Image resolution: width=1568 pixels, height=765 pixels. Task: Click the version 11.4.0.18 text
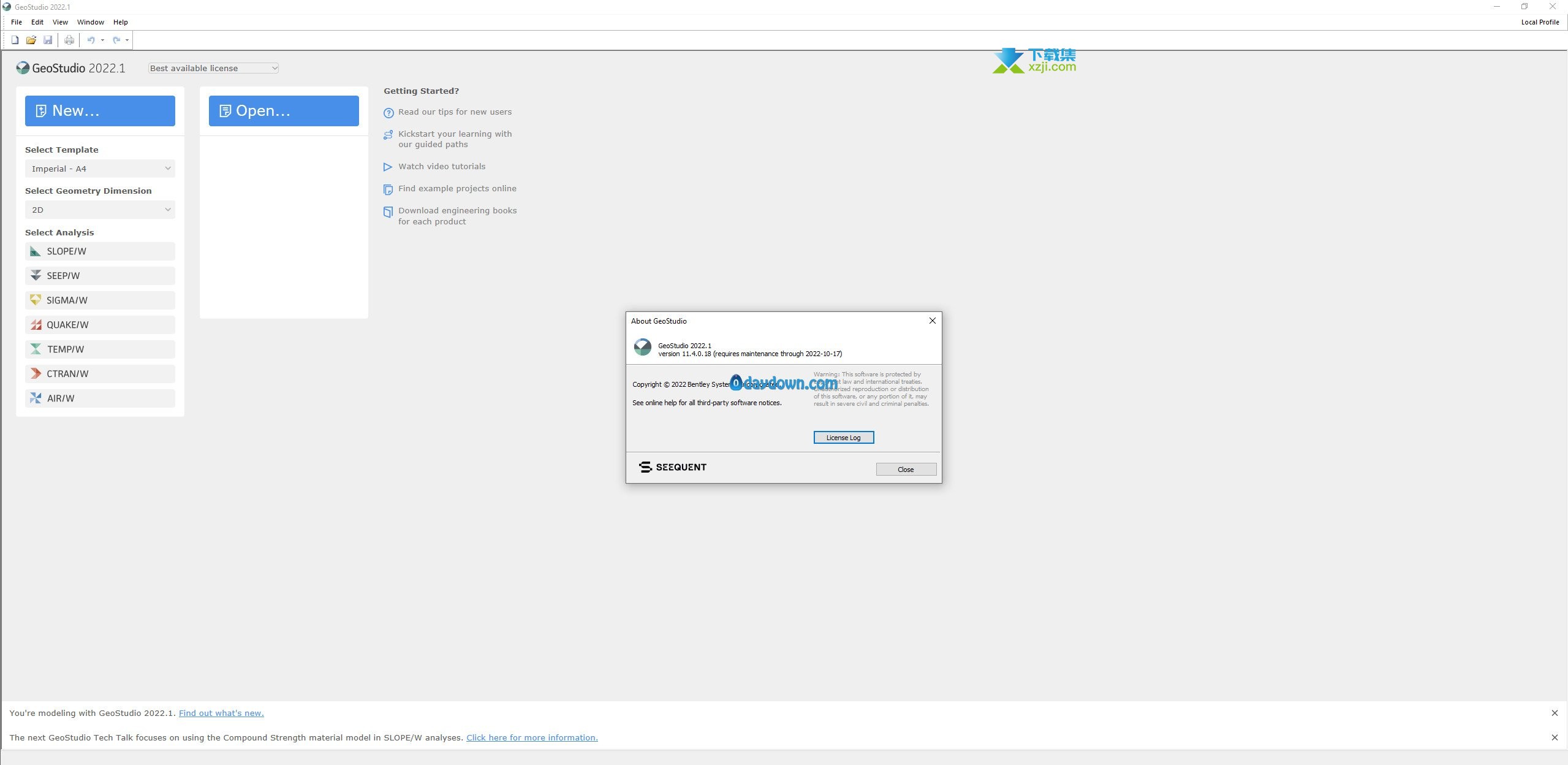pos(750,354)
